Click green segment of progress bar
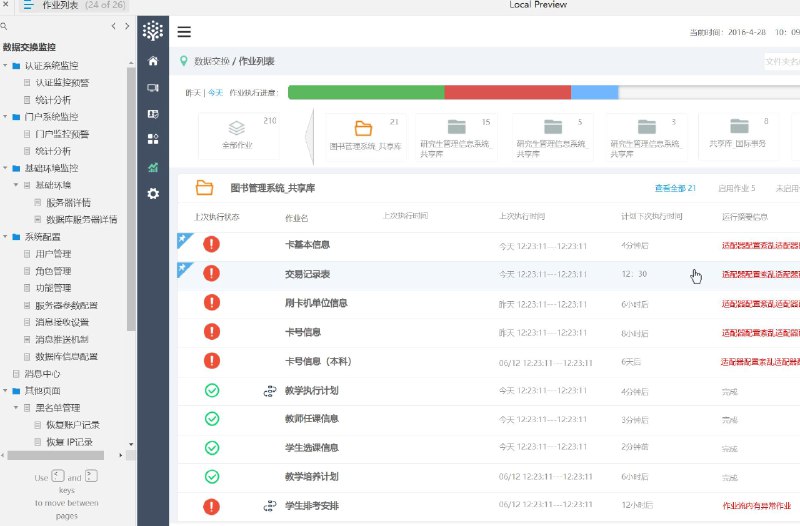Screen dimensions: 800x526 click(x=366, y=92)
